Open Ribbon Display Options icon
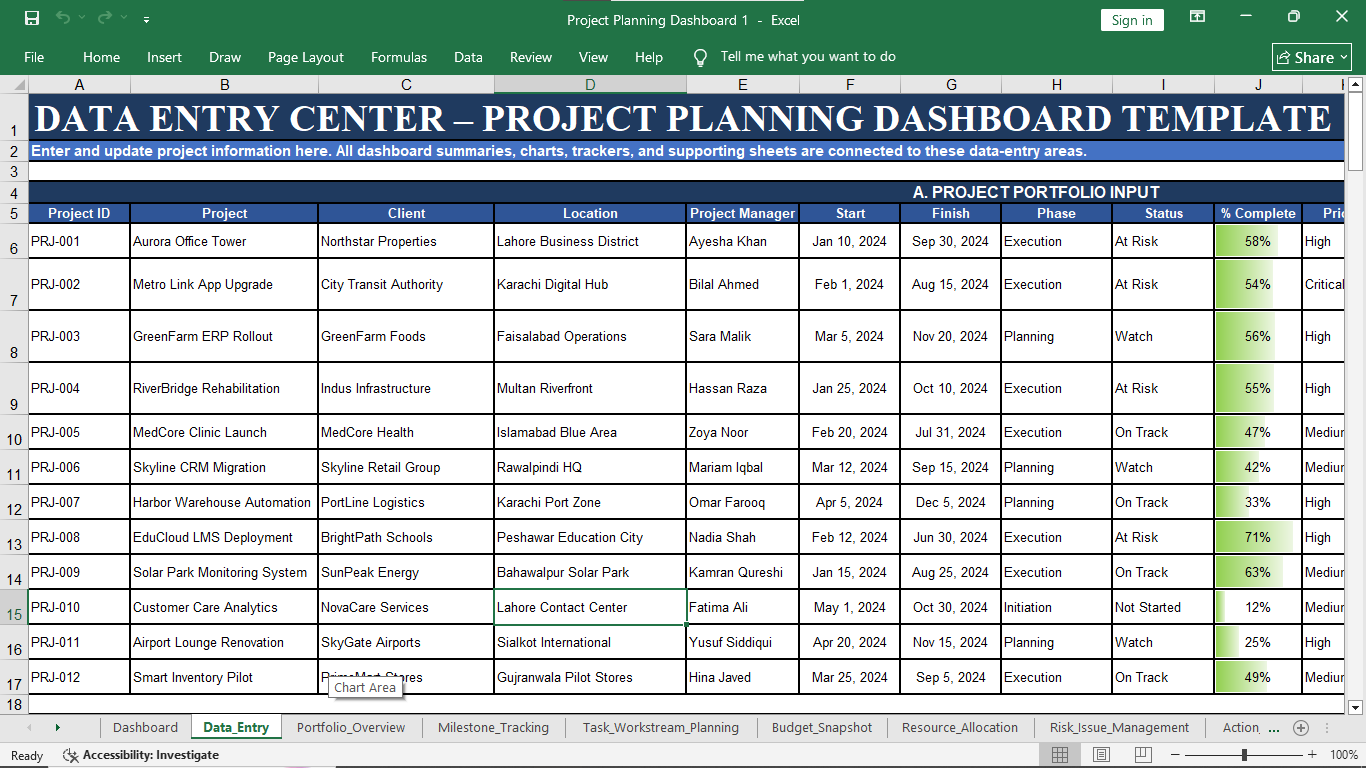Viewport: 1366px width, 768px height. [x=1197, y=17]
